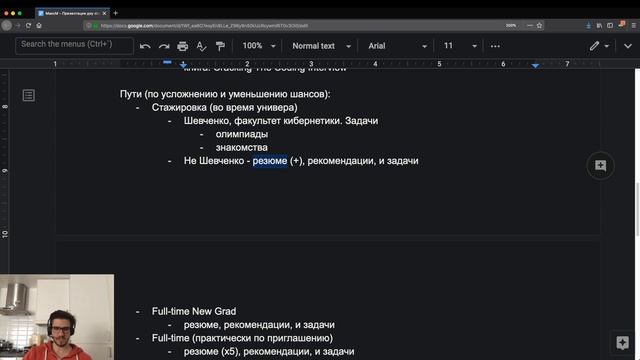Click the vertical scrollbar thumb
The height and width of the screenshot is (360, 640).
click(637, 209)
